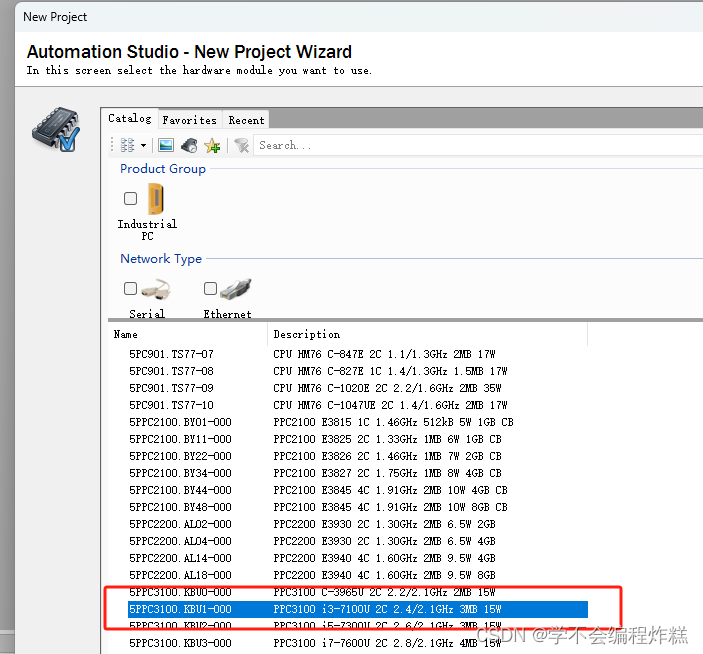Select module 5PPC3100.KBU3-000
Viewport: 703px width, 654px height.
pyautogui.click(x=180, y=644)
